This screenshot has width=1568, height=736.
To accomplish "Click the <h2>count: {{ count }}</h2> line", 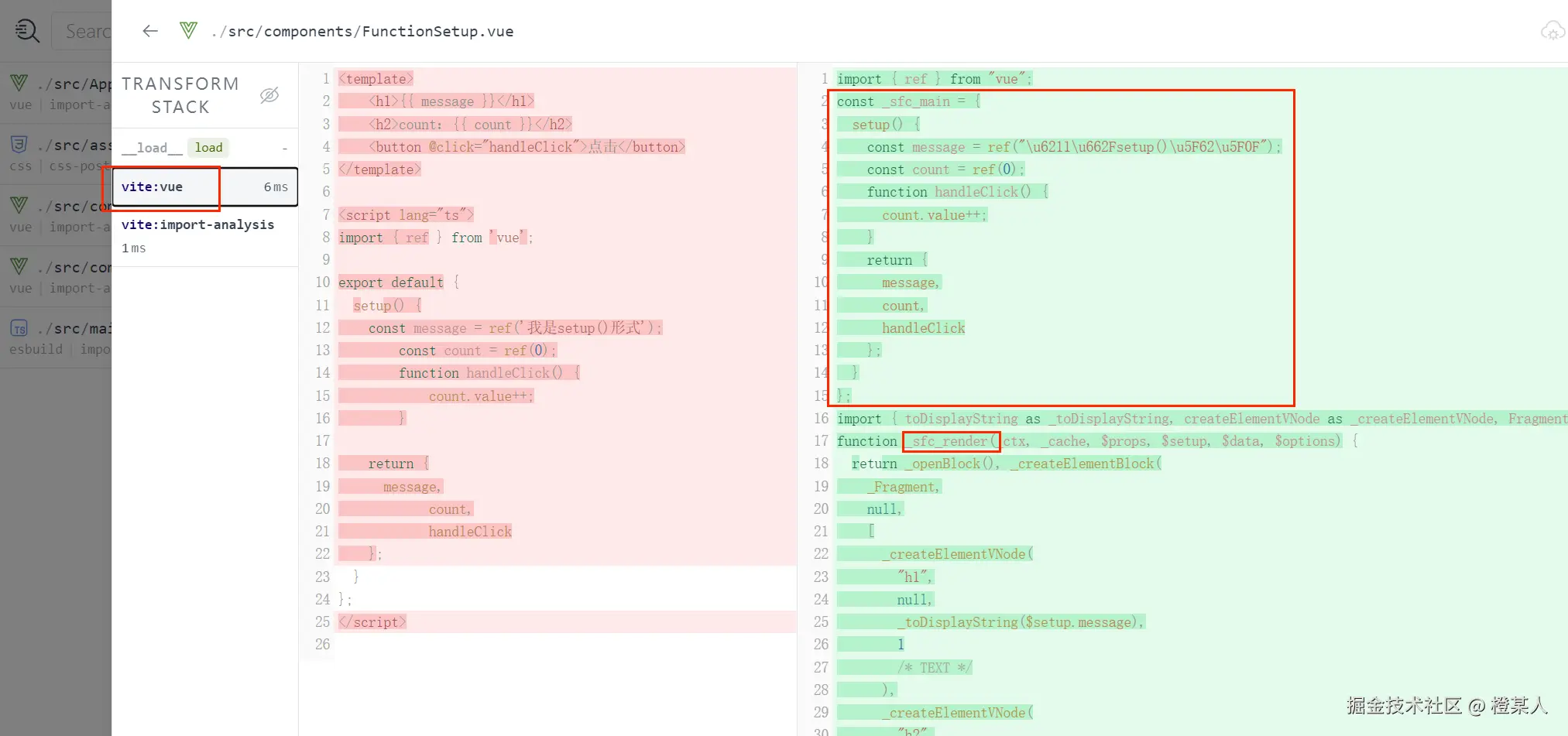I will coord(470,124).
